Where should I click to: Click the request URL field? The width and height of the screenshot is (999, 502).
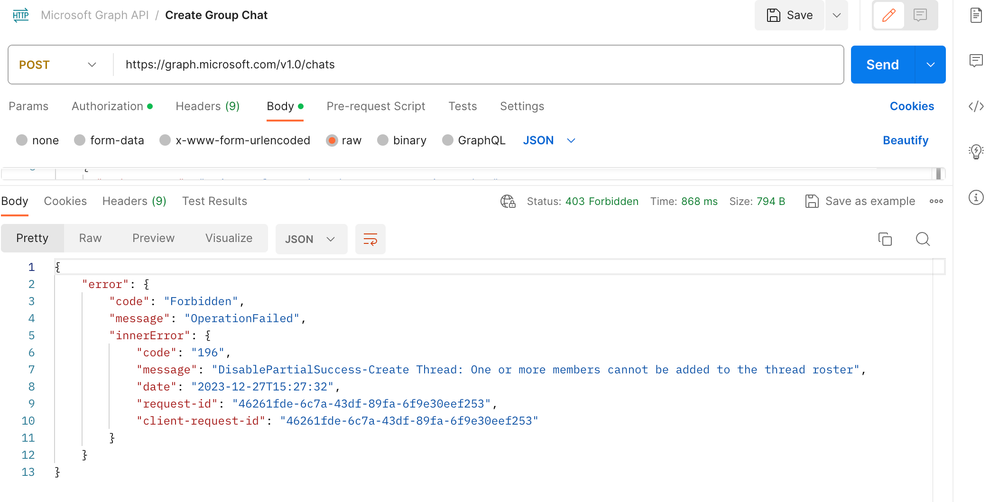tap(478, 64)
